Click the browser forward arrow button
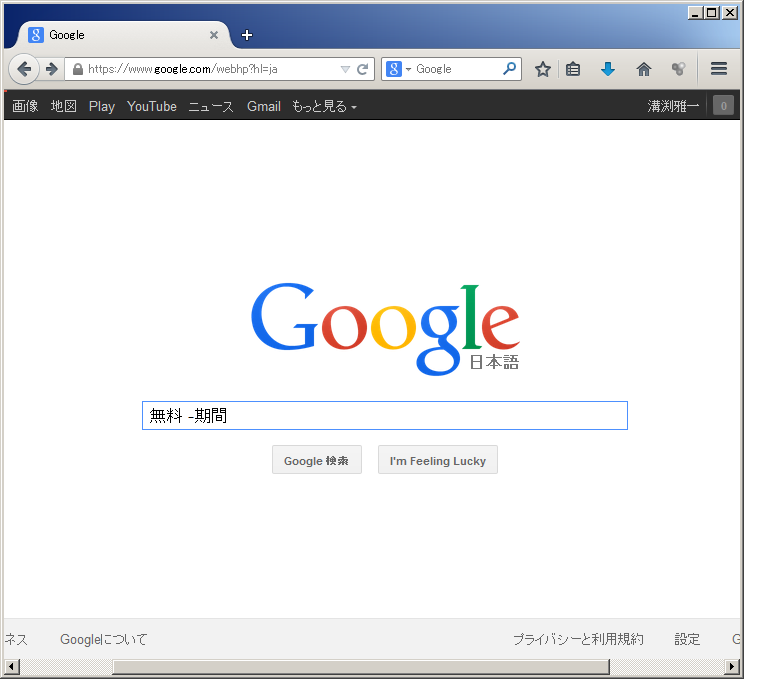 click(x=52, y=69)
